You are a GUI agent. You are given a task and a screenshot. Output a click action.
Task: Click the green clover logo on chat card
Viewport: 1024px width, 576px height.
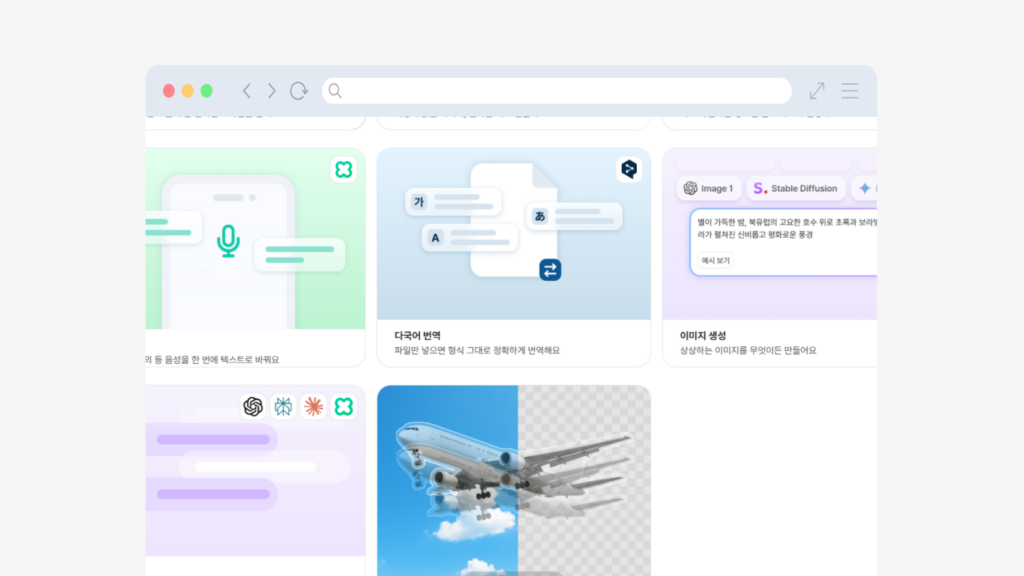pos(344,406)
